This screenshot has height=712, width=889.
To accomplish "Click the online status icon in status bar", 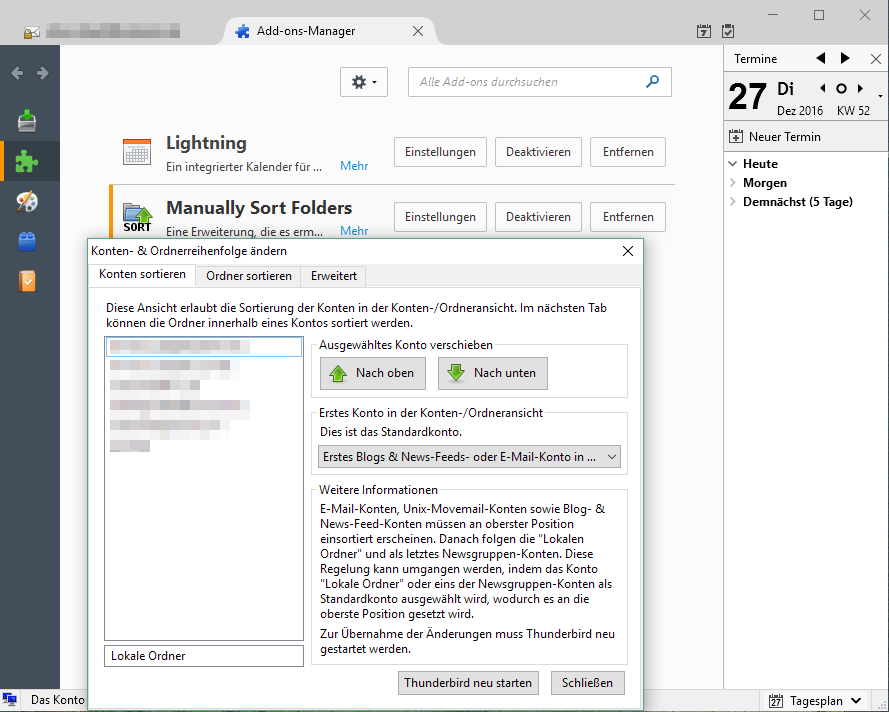I will [x=10, y=700].
